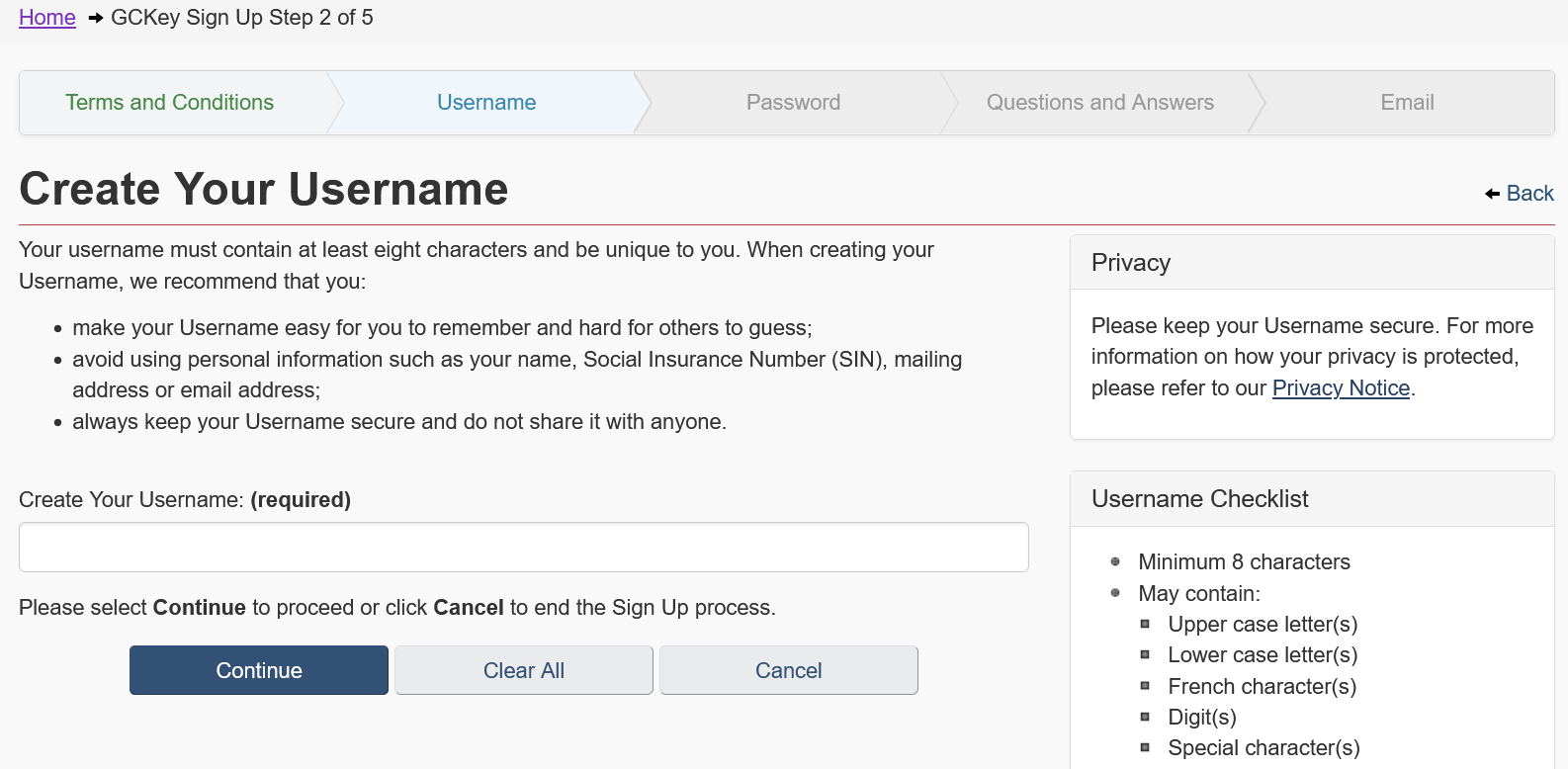Click the 'Lower case letter(s)' checklist item
1568x769 pixels.
pyautogui.click(x=1263, y=655)
